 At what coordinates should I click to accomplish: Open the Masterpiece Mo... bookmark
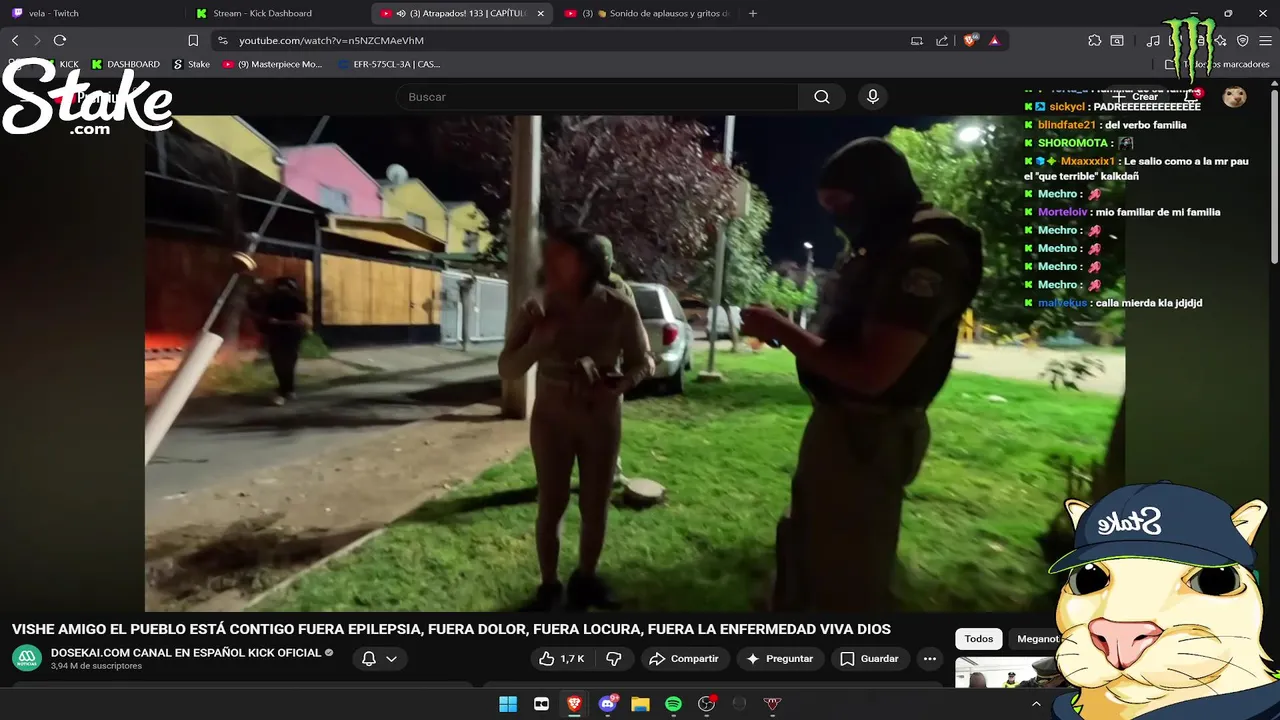tap(273, 64)
